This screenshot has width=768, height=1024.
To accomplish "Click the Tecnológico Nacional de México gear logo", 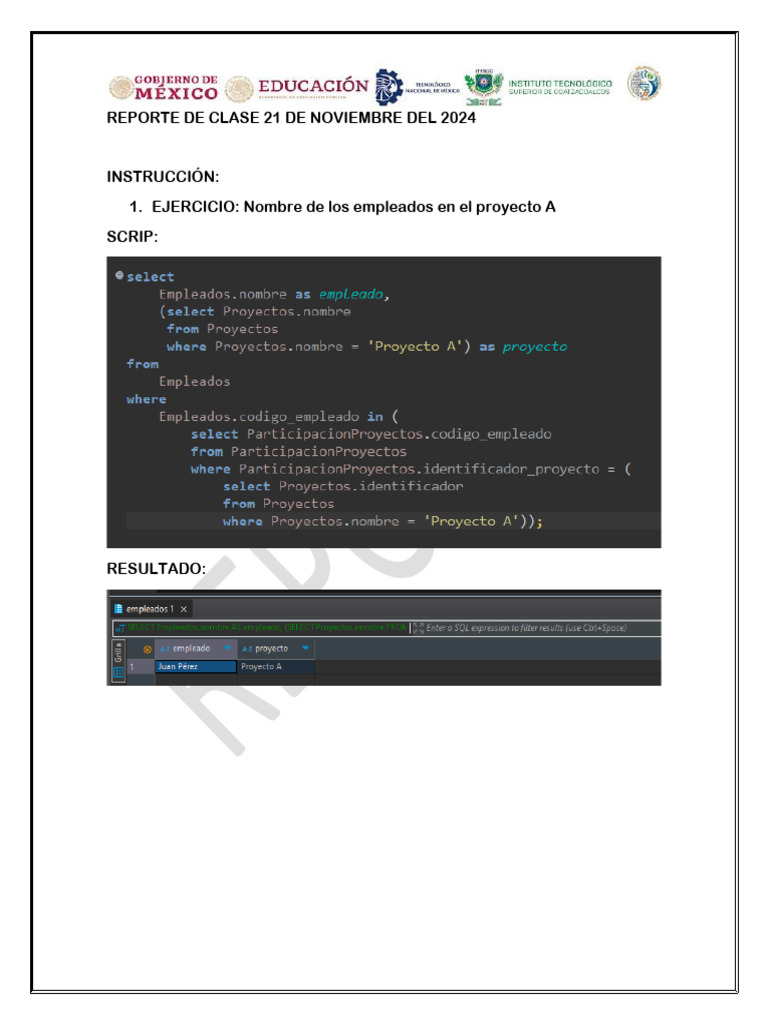I will point(389,88).
